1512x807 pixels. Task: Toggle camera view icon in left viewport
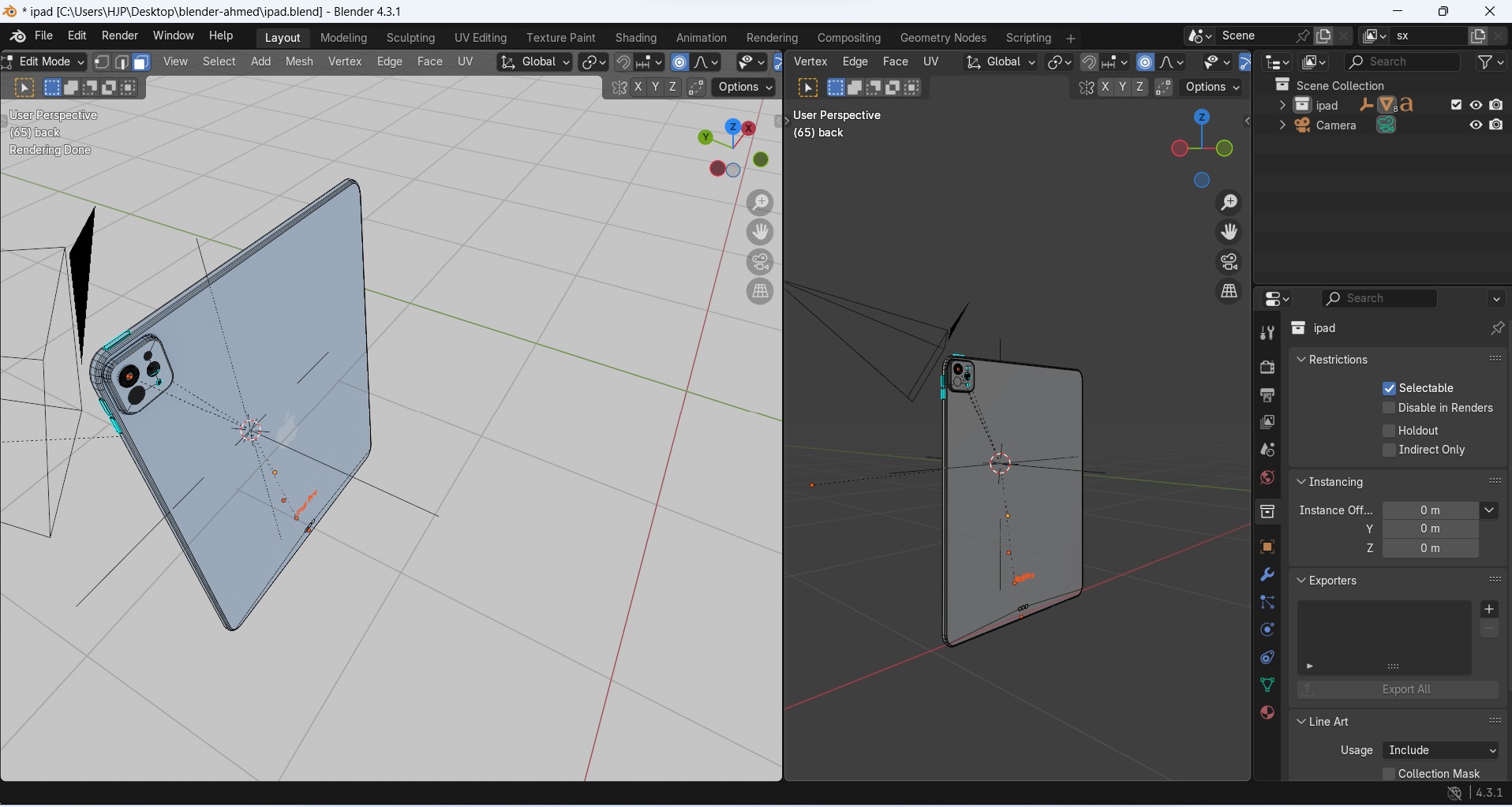coord(761,262)
